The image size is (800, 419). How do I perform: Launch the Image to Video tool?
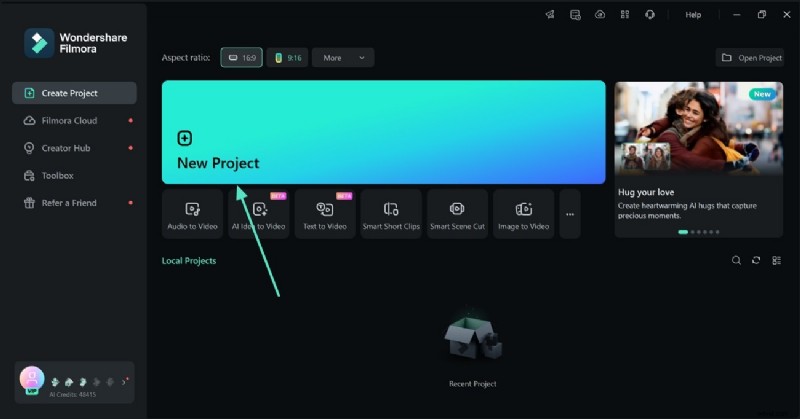pyautogui.click(x=524, y=214)
